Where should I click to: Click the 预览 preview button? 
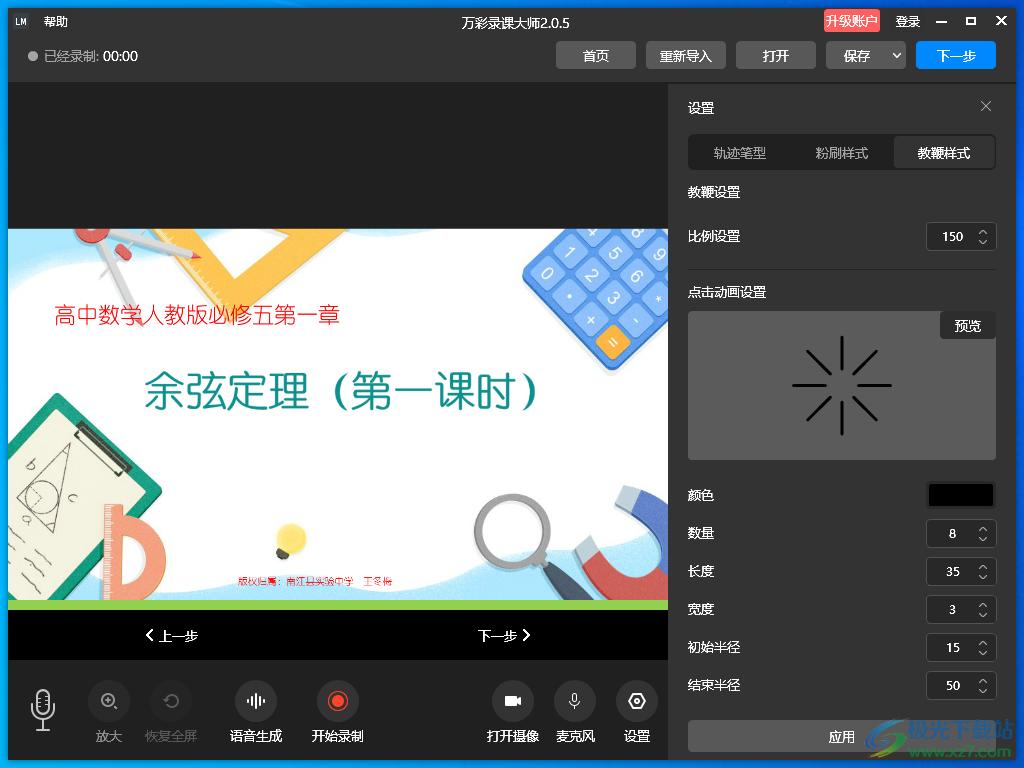point(967,326)
